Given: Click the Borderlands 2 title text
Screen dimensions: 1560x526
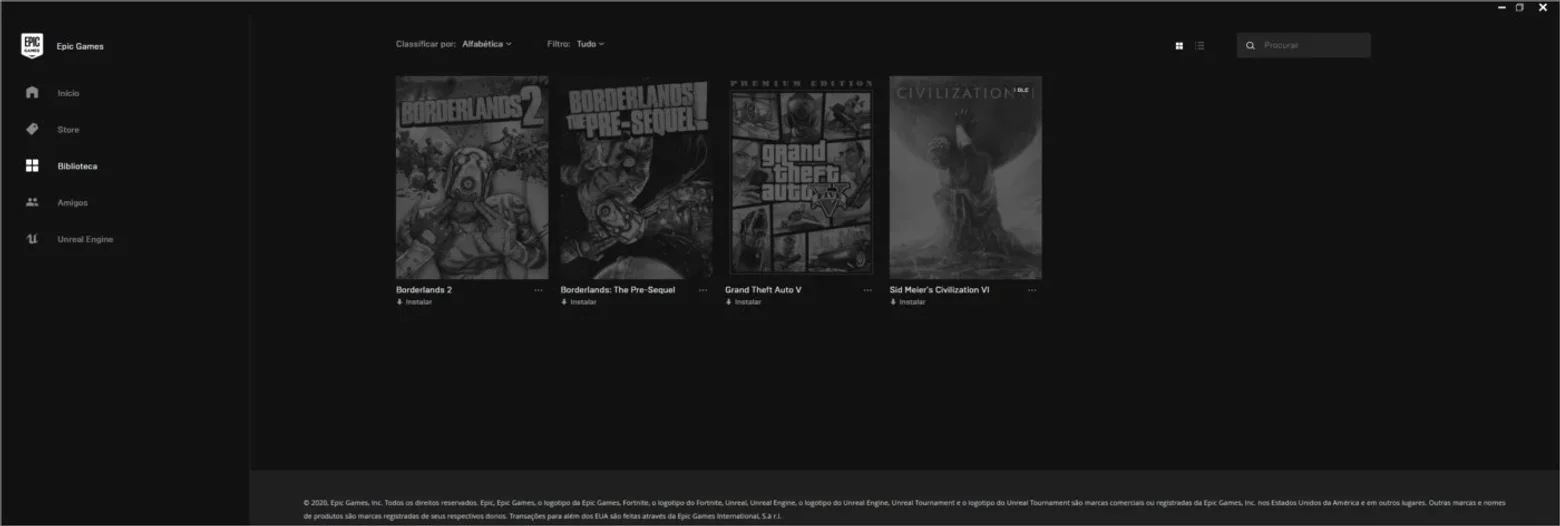Looking at the screenshot, I should click(x=424, y=290).
